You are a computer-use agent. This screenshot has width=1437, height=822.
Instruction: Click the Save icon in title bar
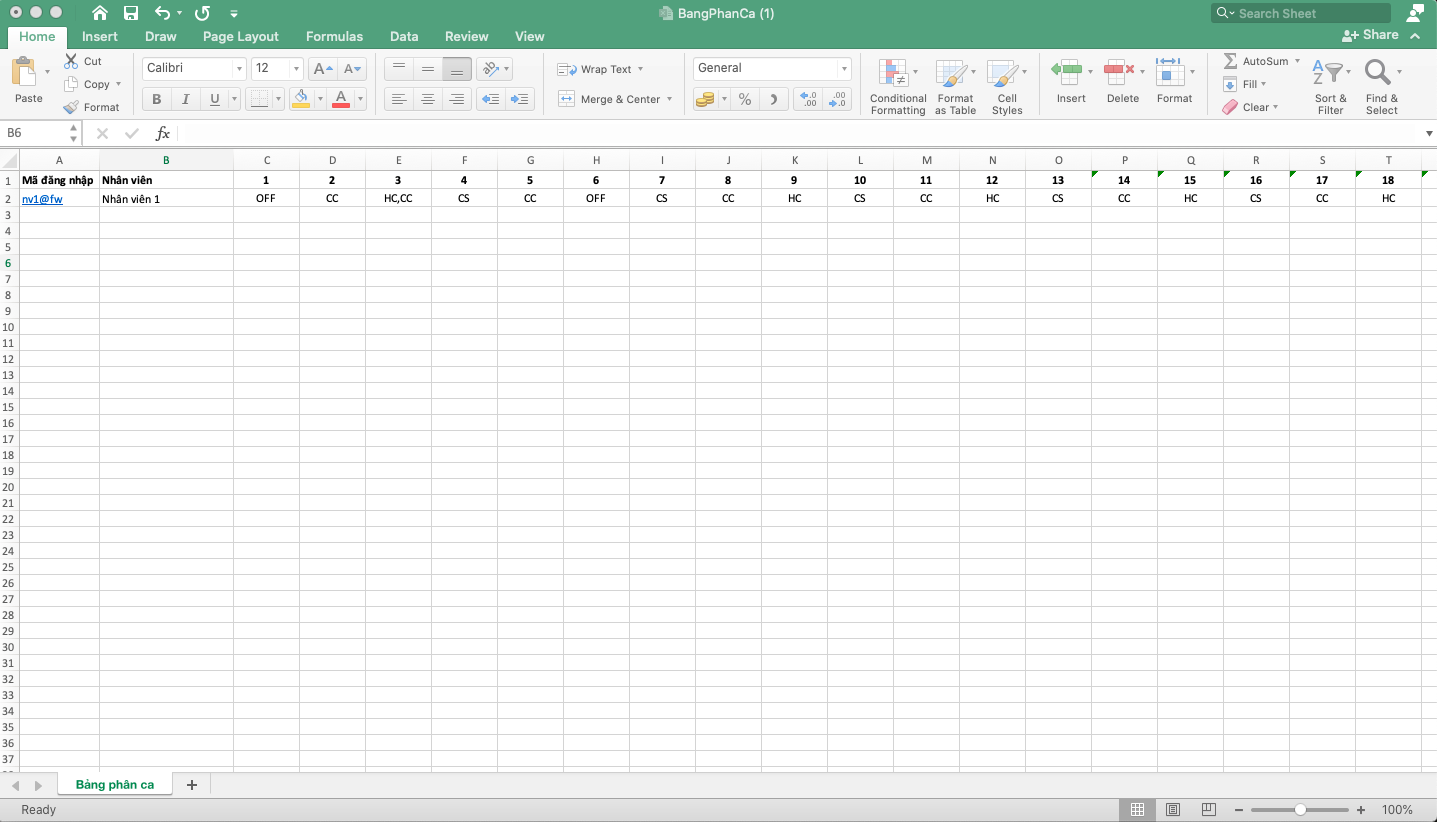click(x=131, y=13)
